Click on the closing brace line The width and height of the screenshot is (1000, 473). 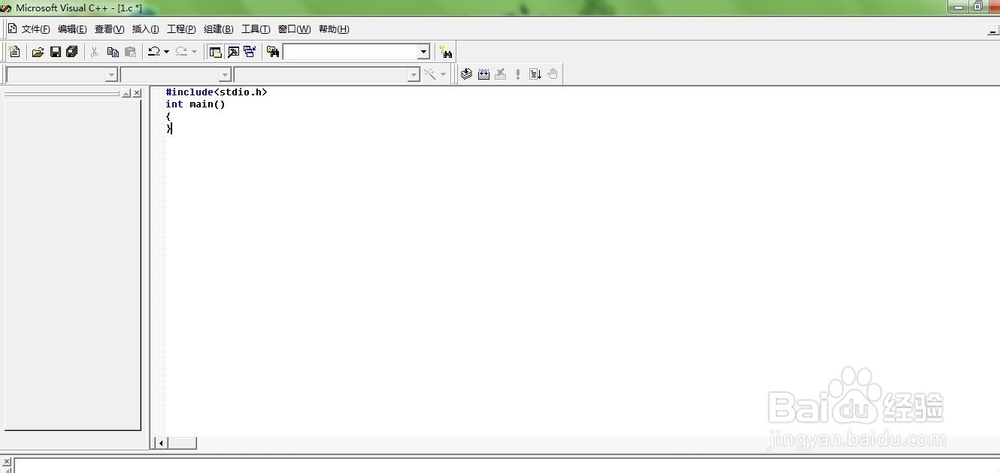pyautogui.click(x=168, y=128)
